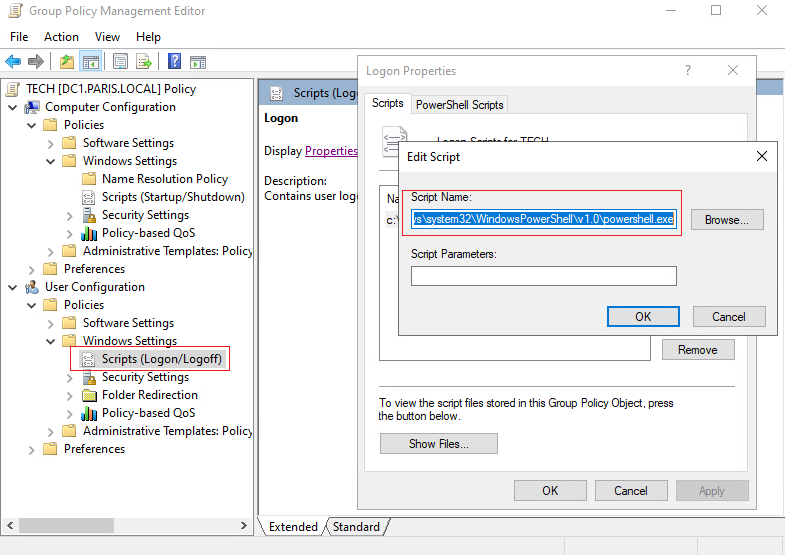Image resolution: width=785 pixels, height=555 pixels.
Task: Collapse the Computer Configuration node
Action: pyautogui.click(x=13, y=107)
